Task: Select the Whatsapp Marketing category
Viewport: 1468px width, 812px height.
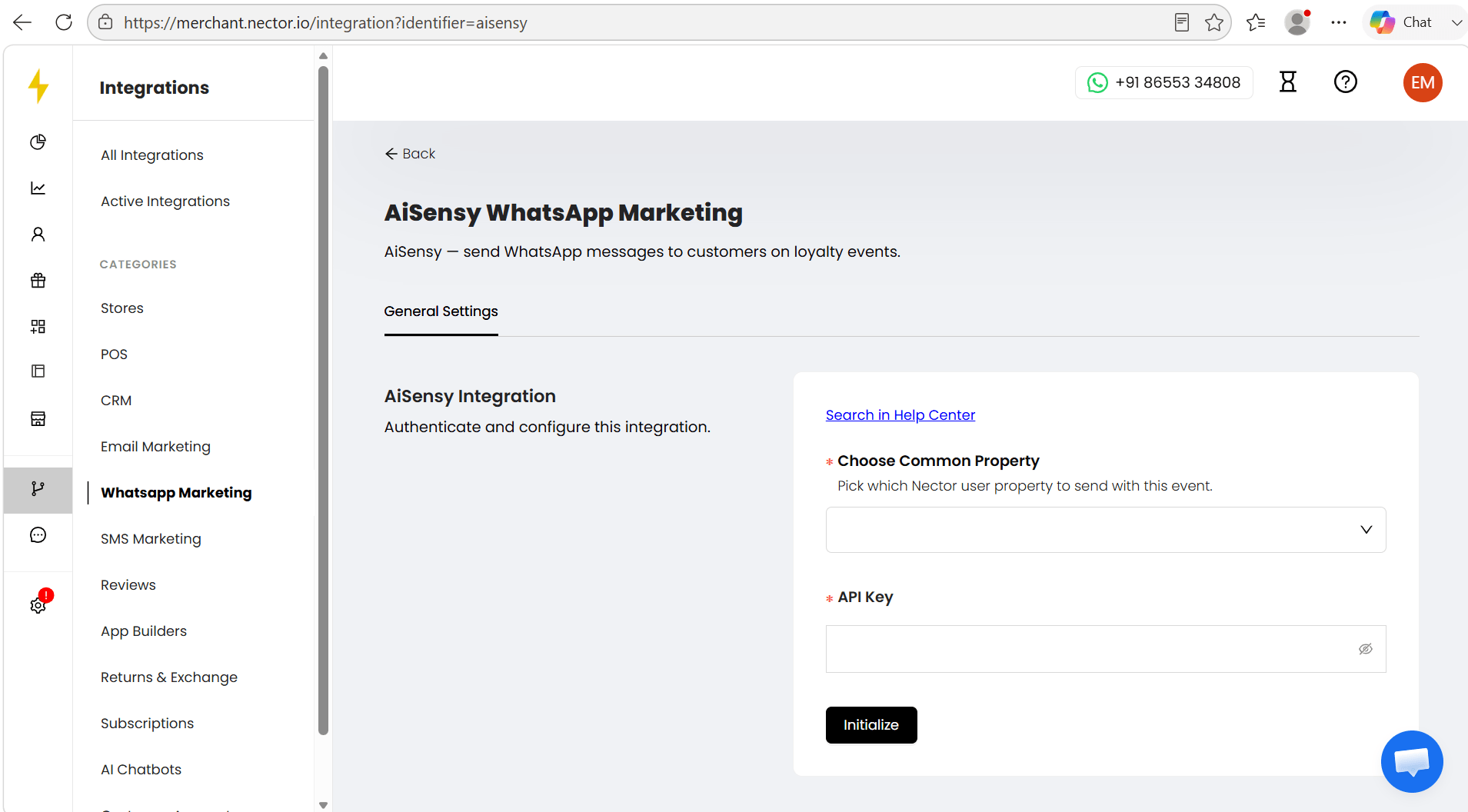Action: click(176, 493)
